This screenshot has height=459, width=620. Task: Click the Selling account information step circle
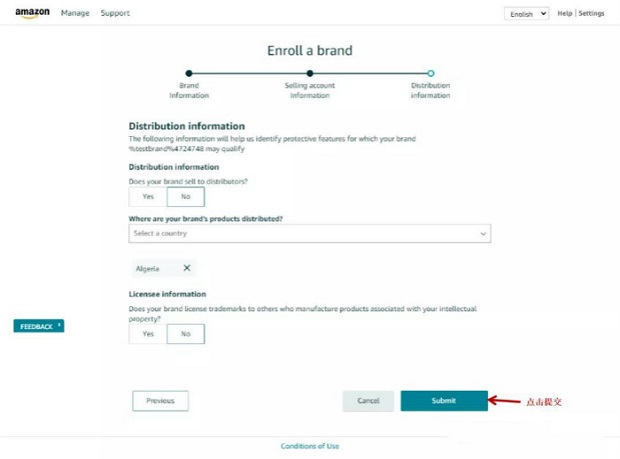click(310, 73)
